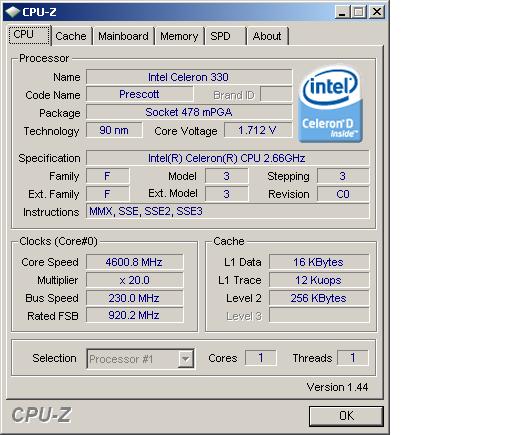Viewport: 512px width, 435px height.
Task: Click the CPU-Z title bar icon
Action: pos(13,12)
